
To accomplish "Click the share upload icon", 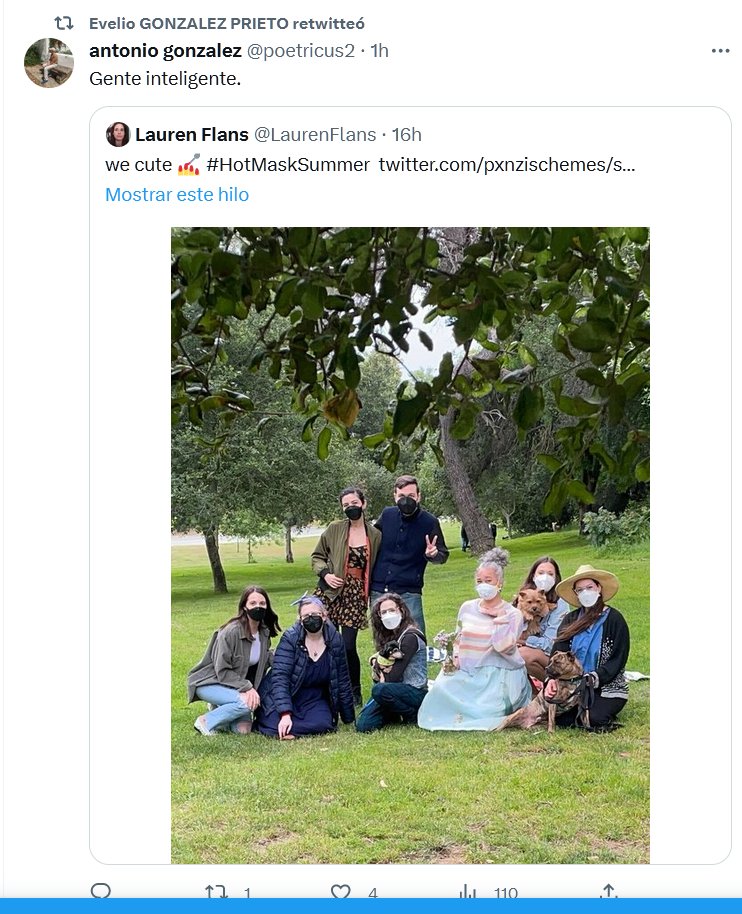I will click(607, 890).
